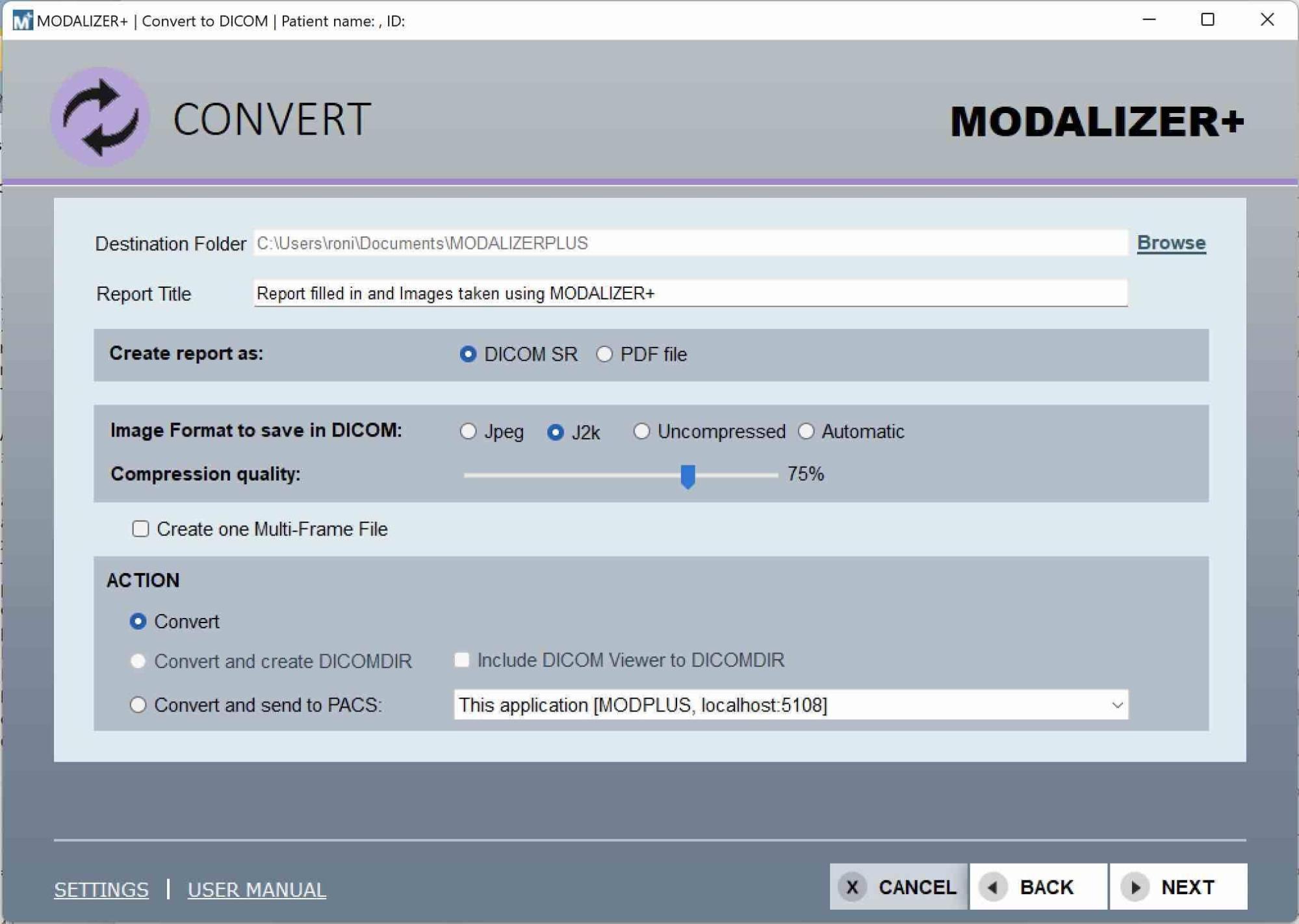This screenshot has width=1299, height=924.
Task: Enable Create one Multi-Frame File checkbox
Action: [x=140, y=529]
